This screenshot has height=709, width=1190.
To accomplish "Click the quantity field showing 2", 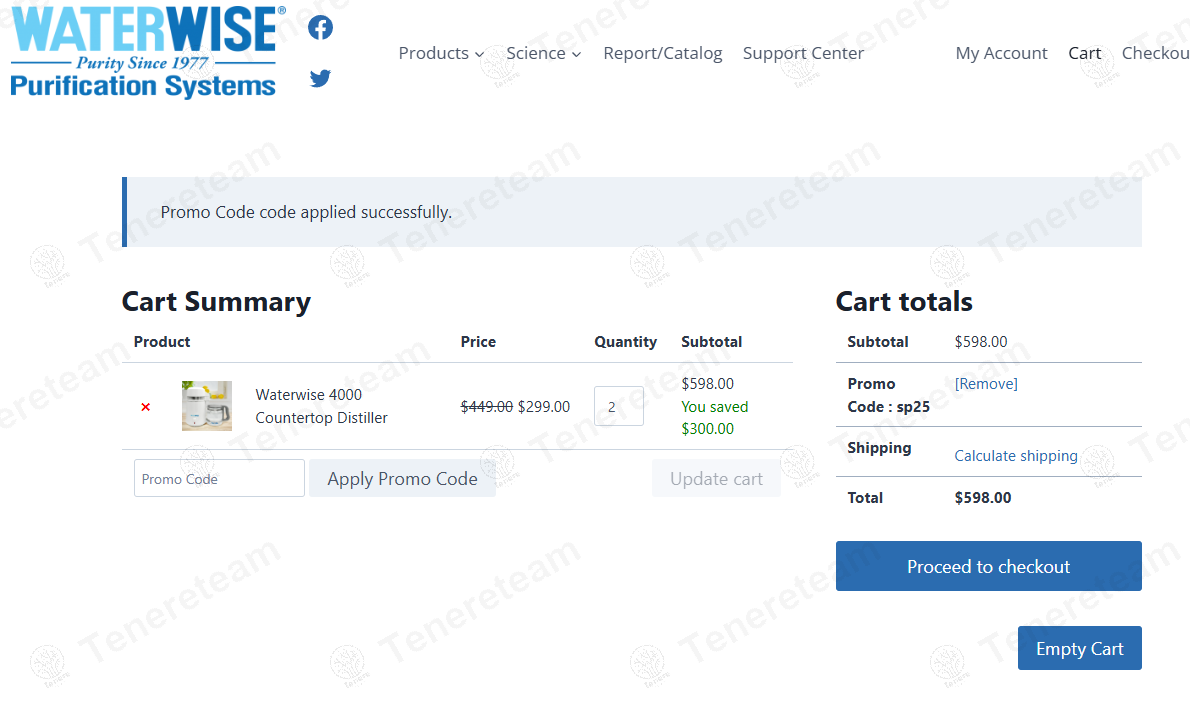I will click(618, 407).
